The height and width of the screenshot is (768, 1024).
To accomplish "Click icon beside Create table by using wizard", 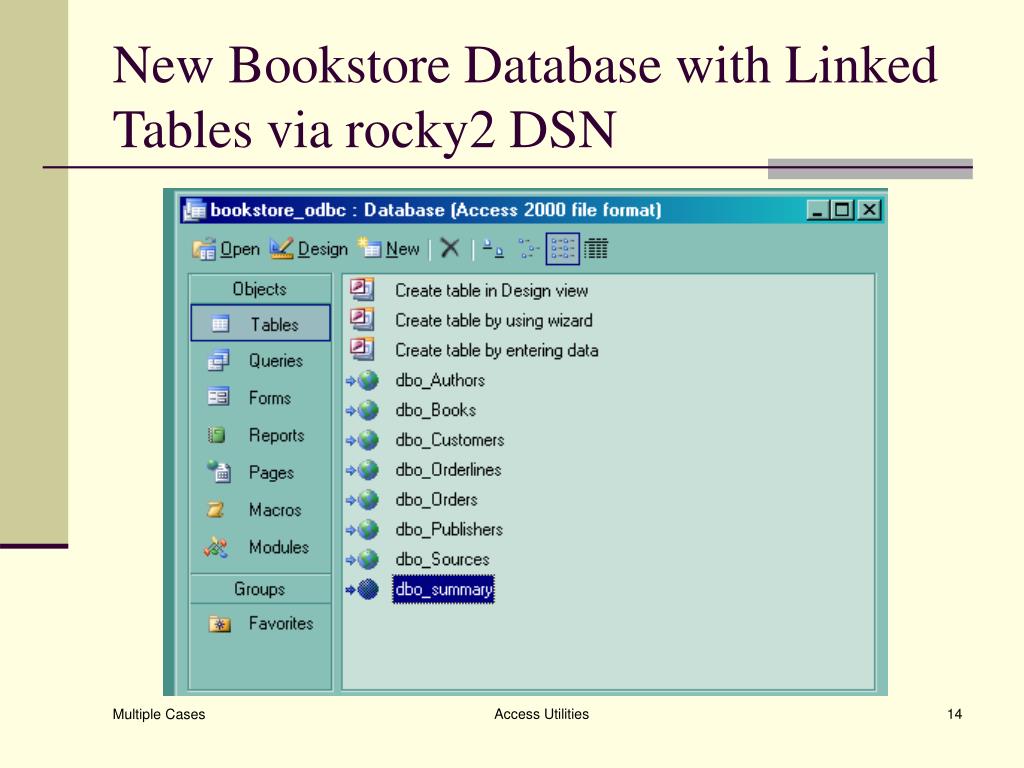I will (362, 319).
